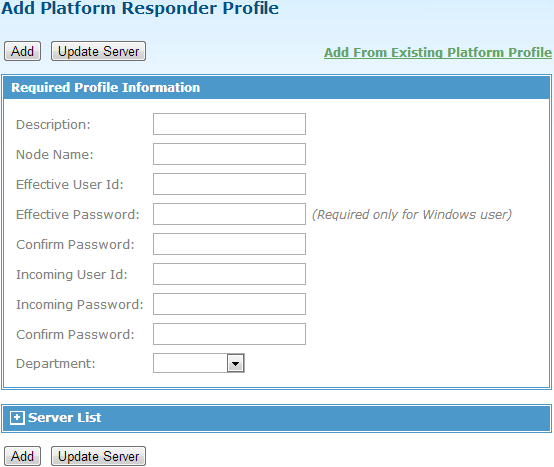
Task: Click the Required Profile Information header bar
Action: coord(277,87)
